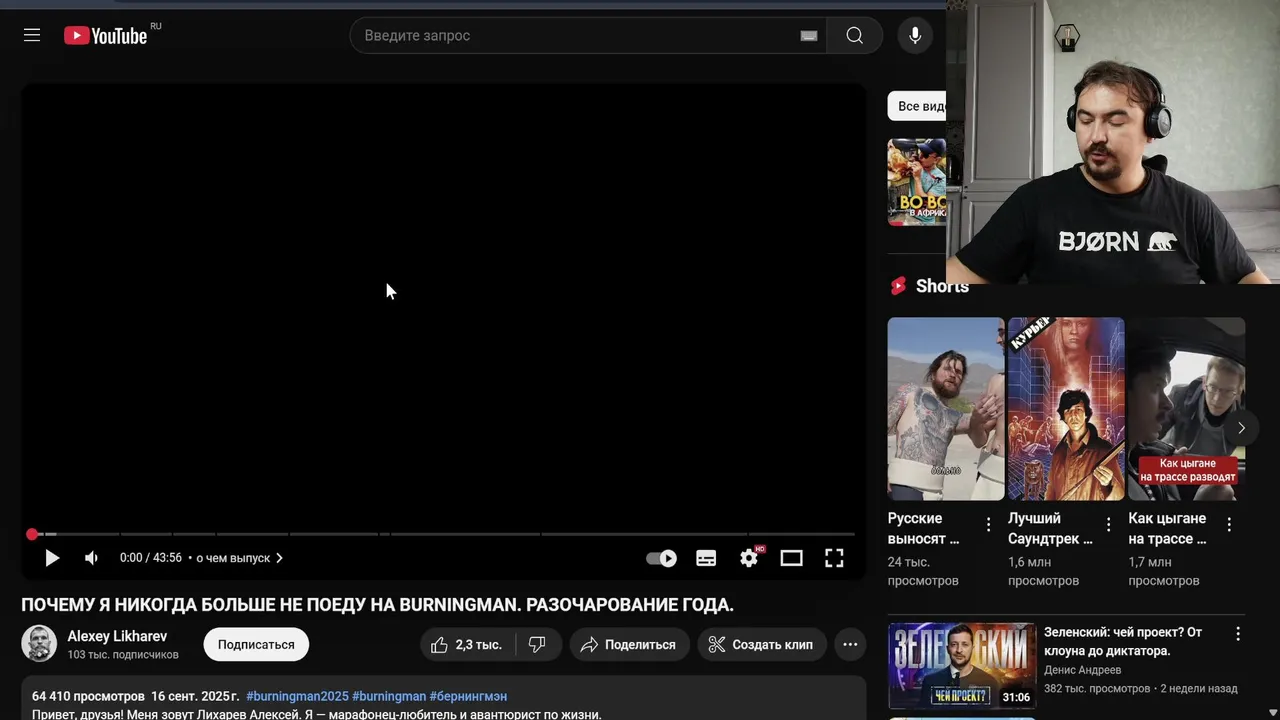Show next Shorts with the right arrow
The image size is (1280, 720).
point(1241,428)
